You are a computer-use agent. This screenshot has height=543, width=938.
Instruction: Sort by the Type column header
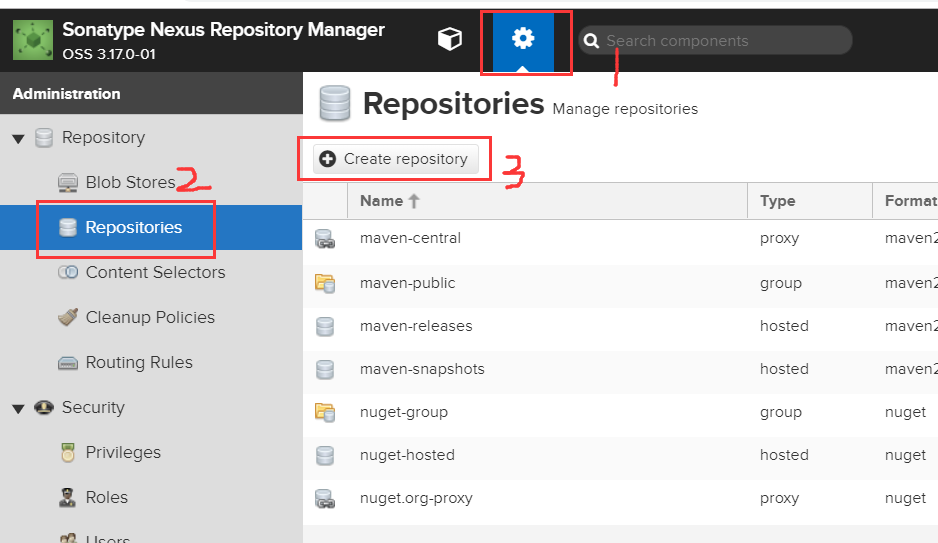pos(810,201)
